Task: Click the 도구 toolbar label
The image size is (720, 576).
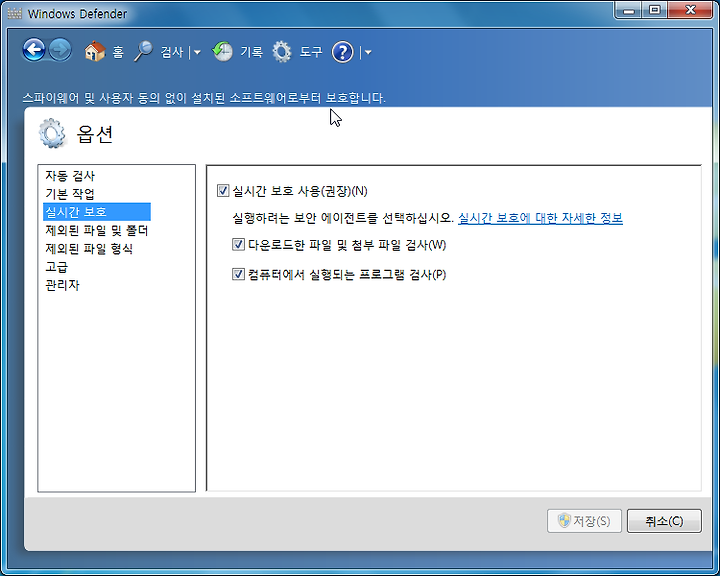Action: click(x=311, y=52)
